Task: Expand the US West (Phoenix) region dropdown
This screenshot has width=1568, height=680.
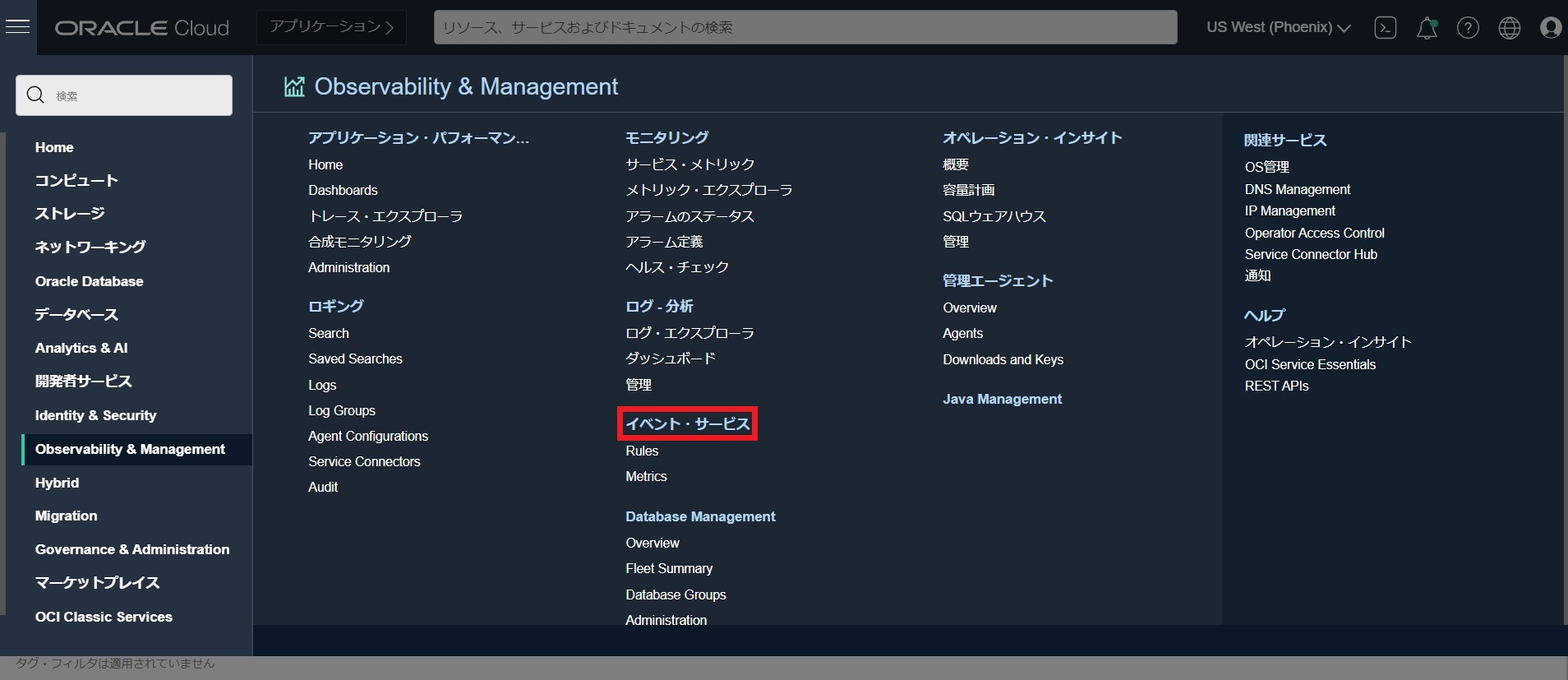Action: pos(1278,27)
